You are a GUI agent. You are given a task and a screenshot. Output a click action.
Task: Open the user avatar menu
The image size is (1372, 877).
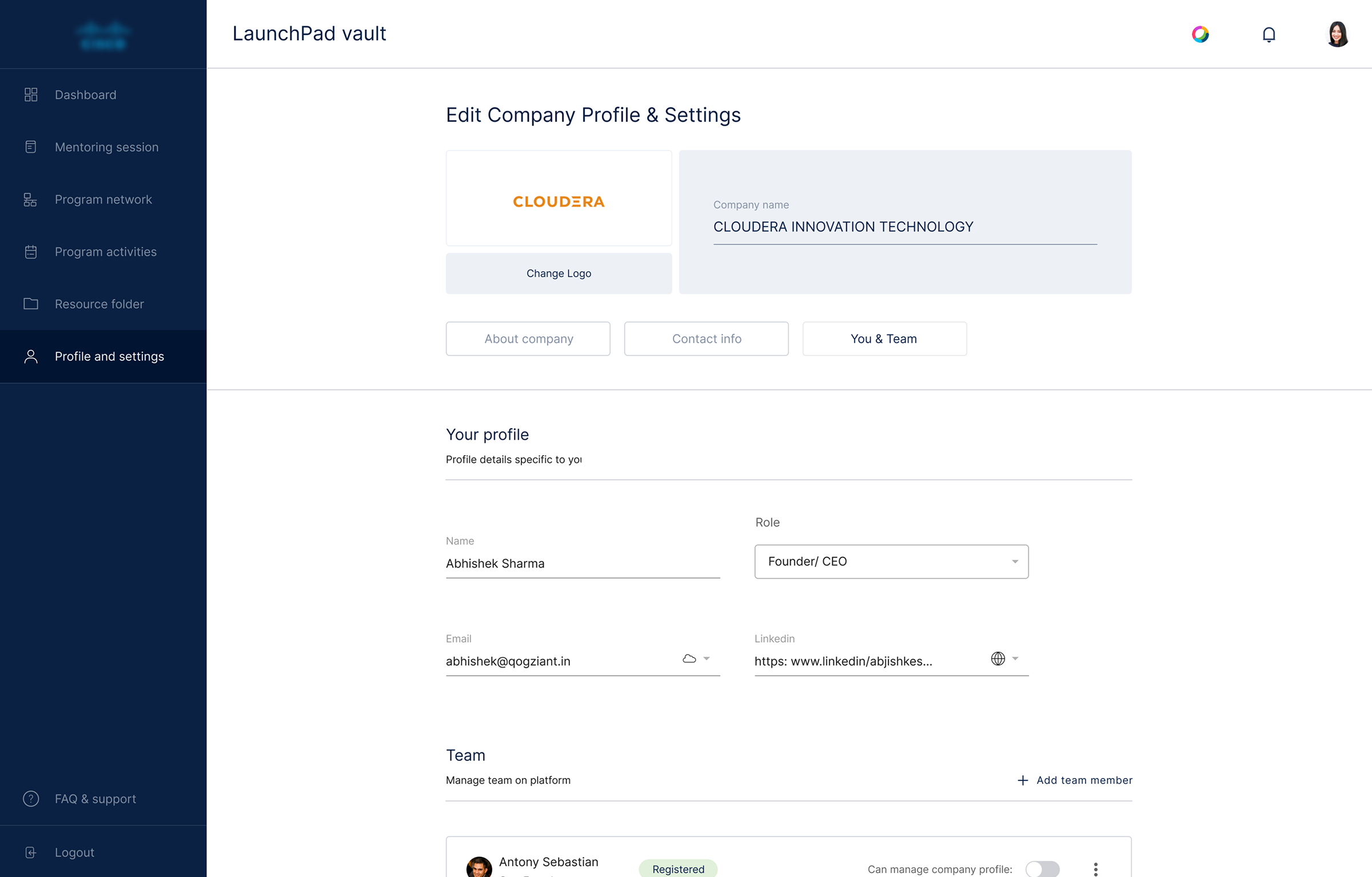coord(1338,34)
